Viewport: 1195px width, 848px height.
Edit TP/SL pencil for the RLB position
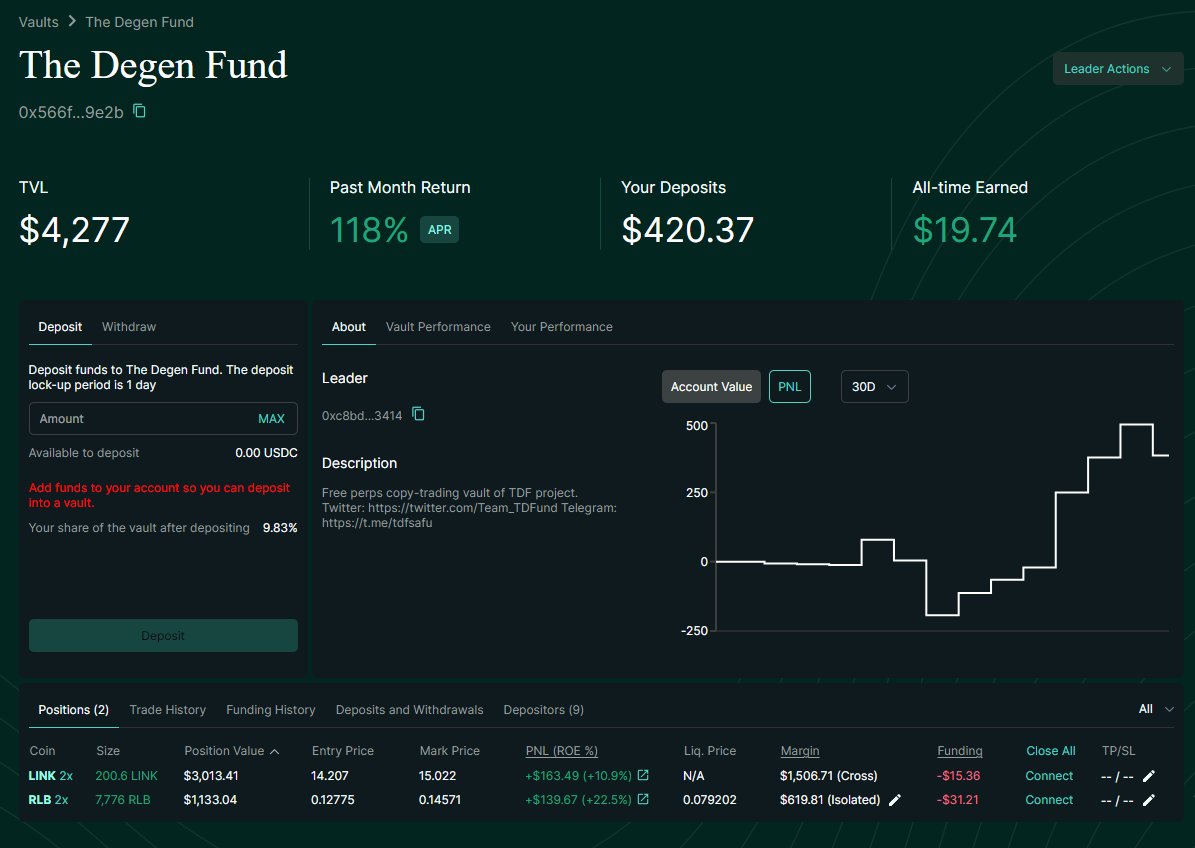[x=1148, y=799]
